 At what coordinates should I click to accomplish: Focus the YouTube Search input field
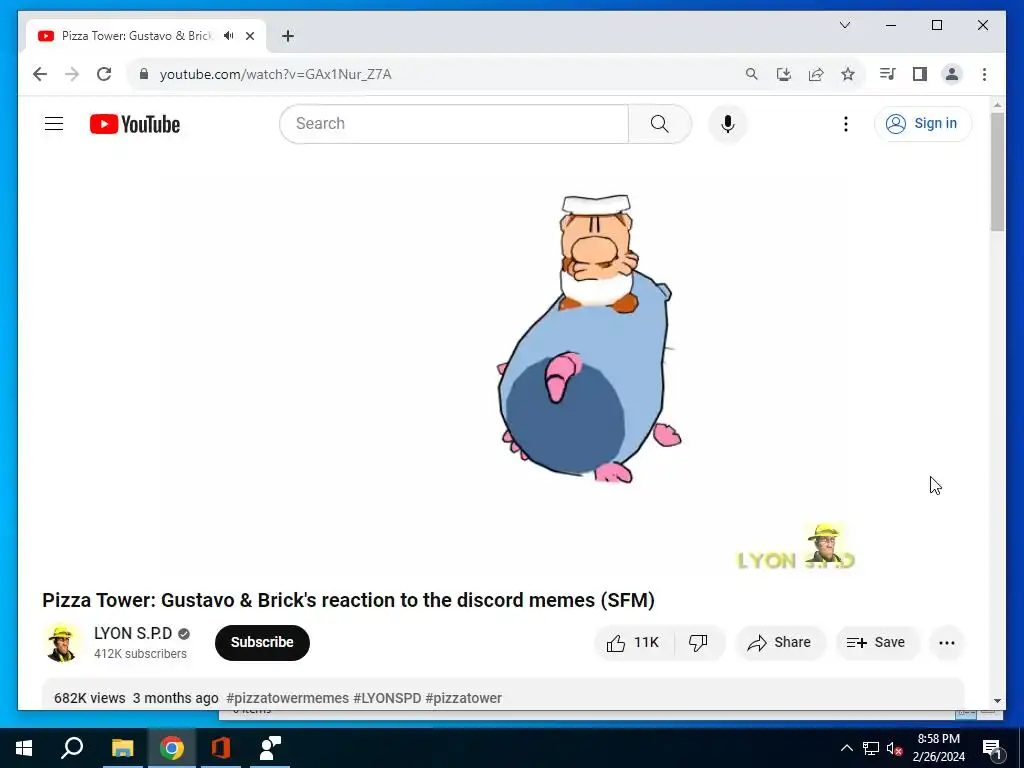[454, 123]
